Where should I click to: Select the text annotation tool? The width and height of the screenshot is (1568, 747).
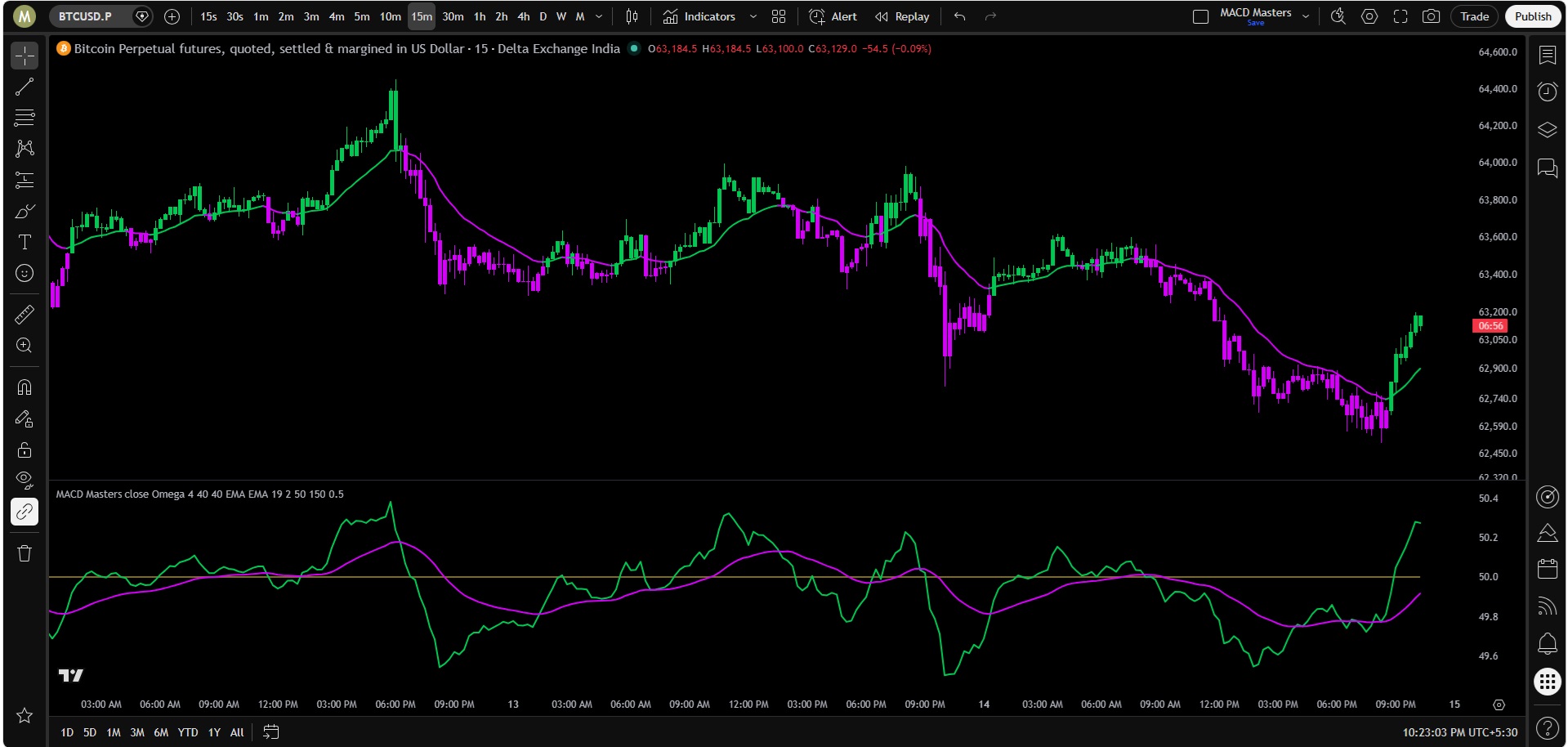tap(25, 242)
